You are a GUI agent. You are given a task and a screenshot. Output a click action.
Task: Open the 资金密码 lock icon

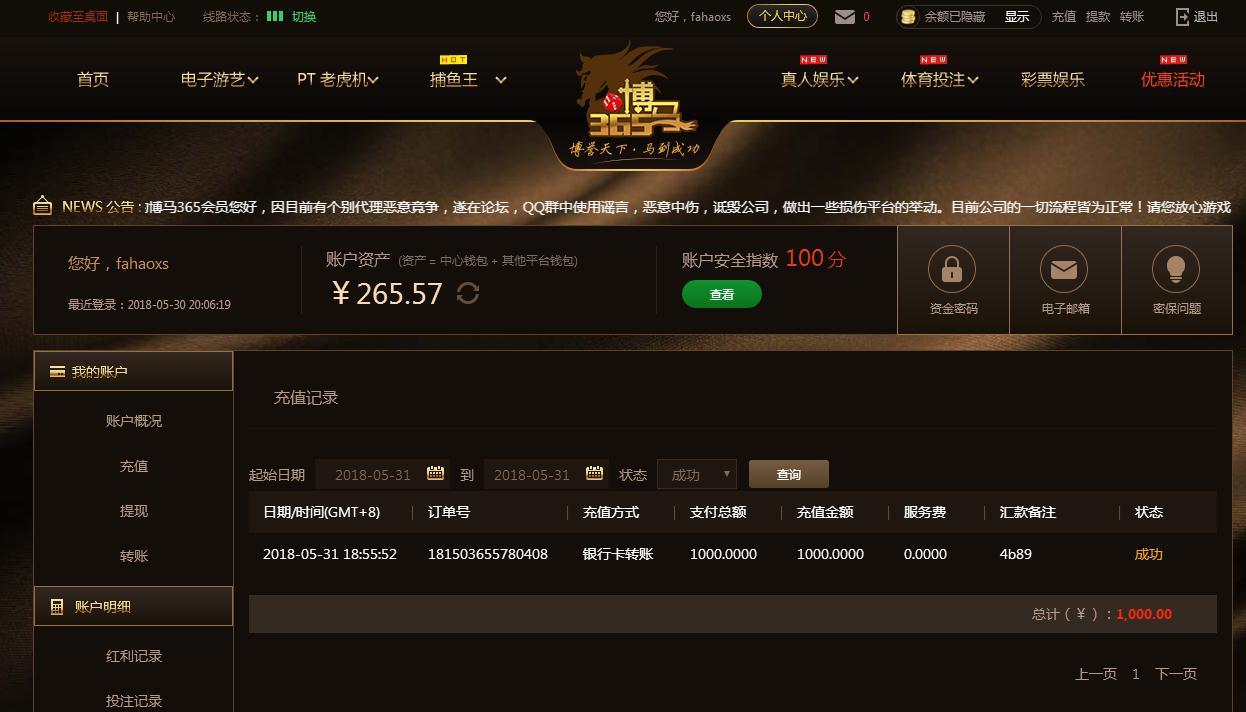coord(952,269)
